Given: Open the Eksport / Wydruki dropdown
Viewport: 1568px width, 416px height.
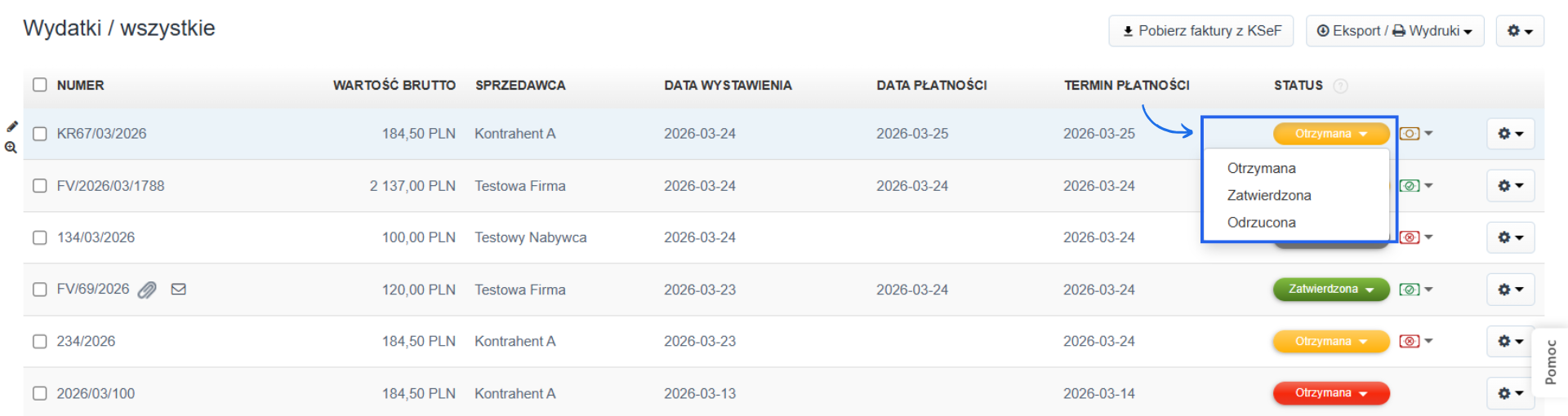Looking at the screenshot, I should [1394, 31].
